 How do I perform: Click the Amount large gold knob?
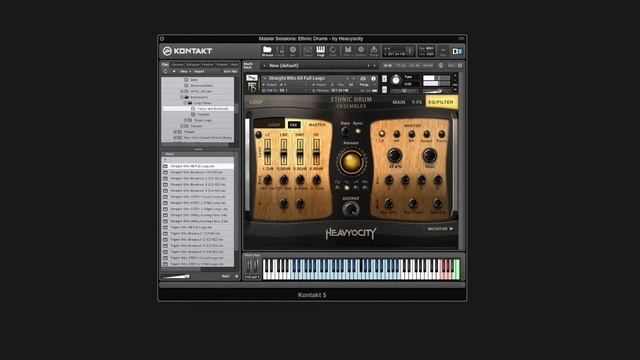tap(351, 162)
